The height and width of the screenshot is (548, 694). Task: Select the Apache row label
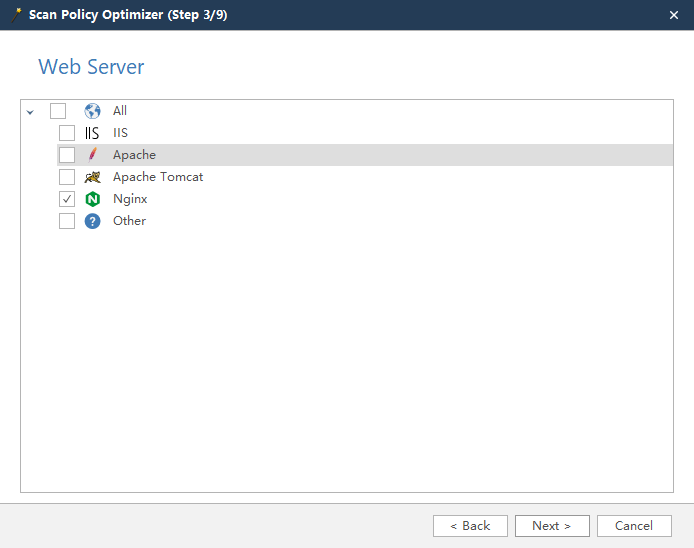point(134,155)
